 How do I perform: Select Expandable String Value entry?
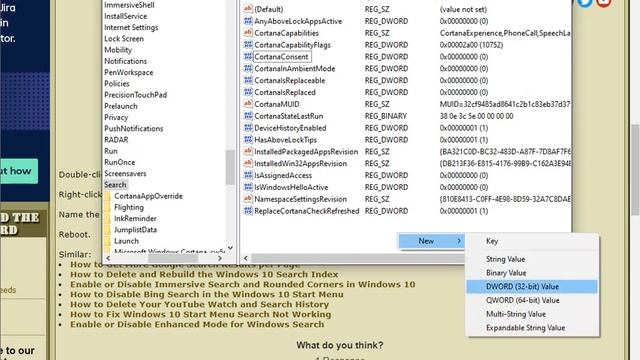(525, 328)
